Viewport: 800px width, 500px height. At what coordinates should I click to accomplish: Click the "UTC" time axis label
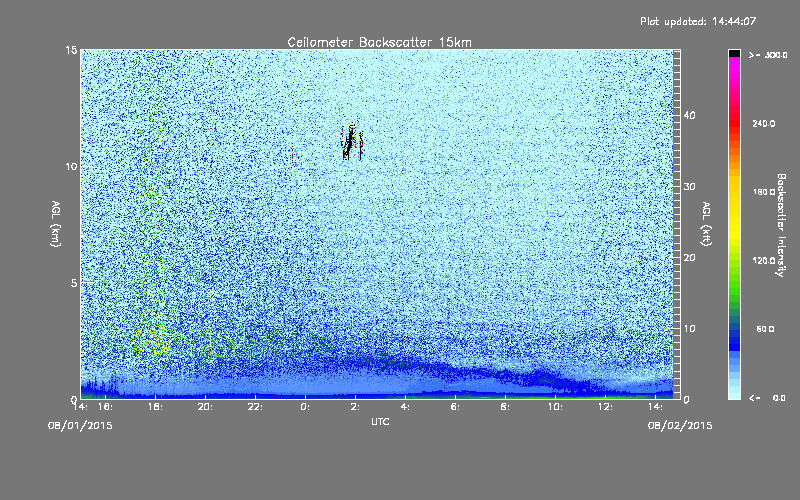pos(380,422)
